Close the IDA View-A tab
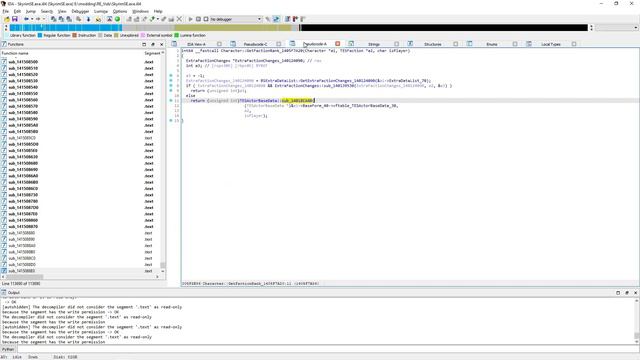The image size is (640, 360). click(219, 44)
